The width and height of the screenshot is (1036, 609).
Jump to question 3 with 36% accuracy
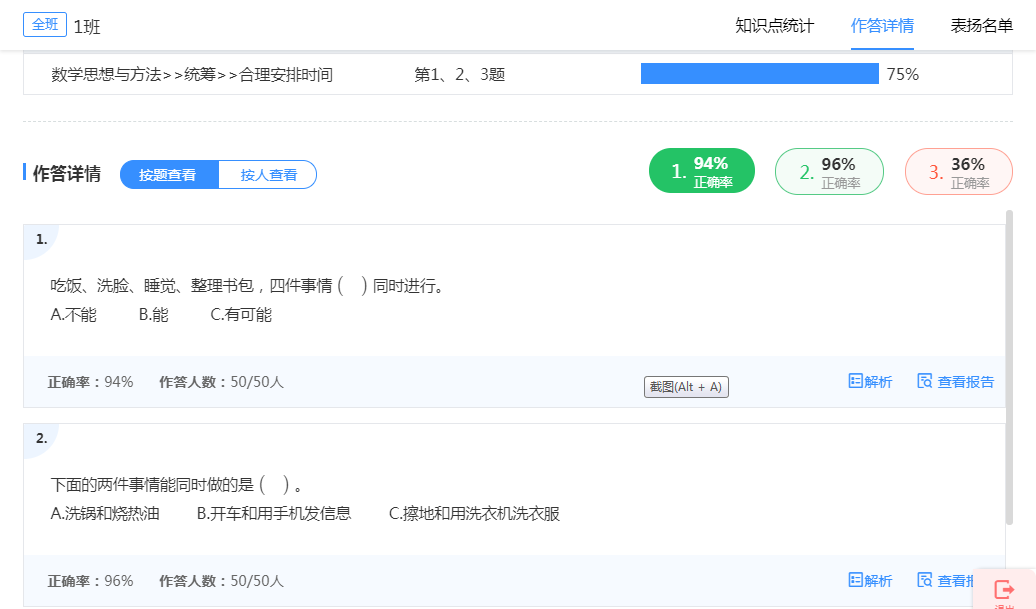tap(958, 171)
